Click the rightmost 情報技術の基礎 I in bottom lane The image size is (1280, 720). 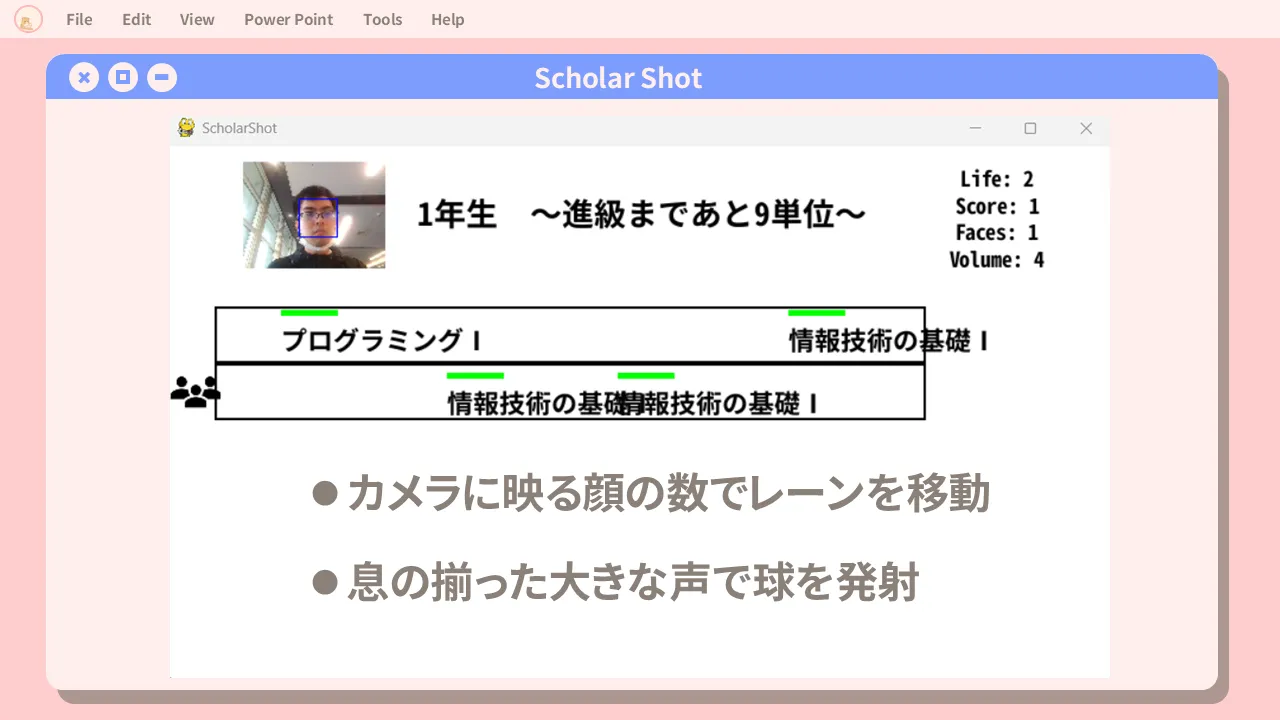point(720,404)
